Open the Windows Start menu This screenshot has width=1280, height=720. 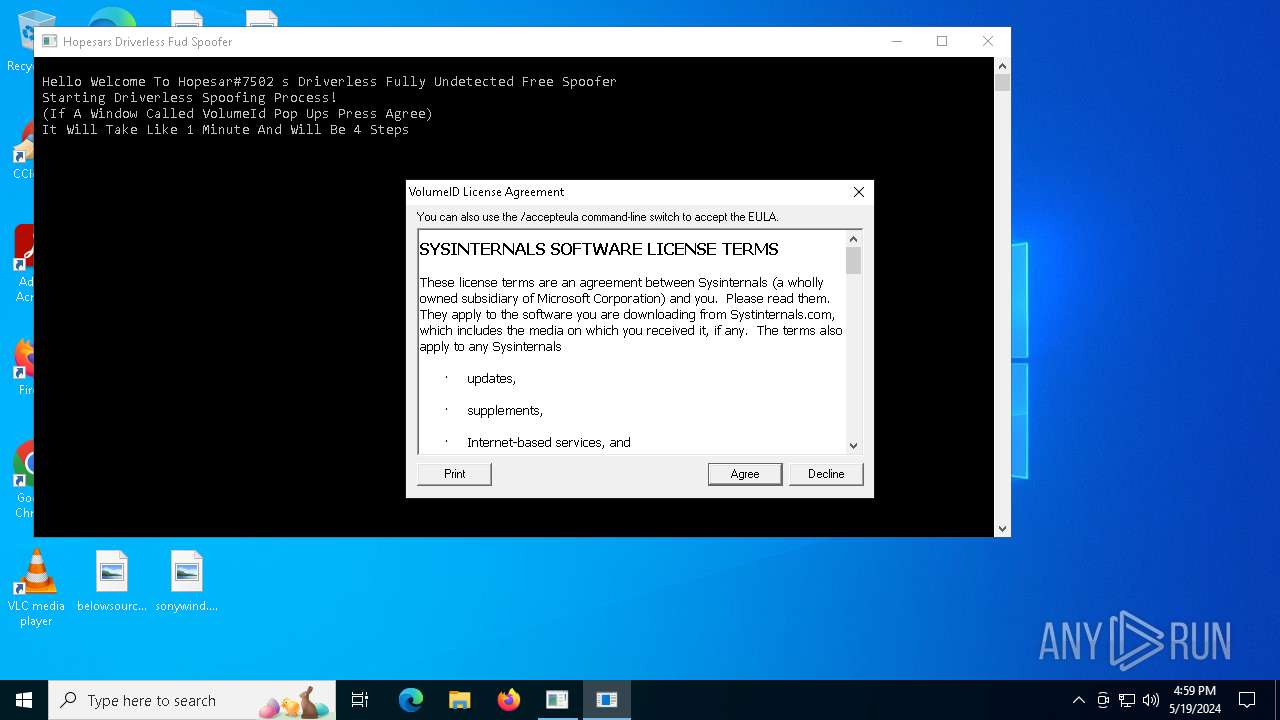point(24,700)
